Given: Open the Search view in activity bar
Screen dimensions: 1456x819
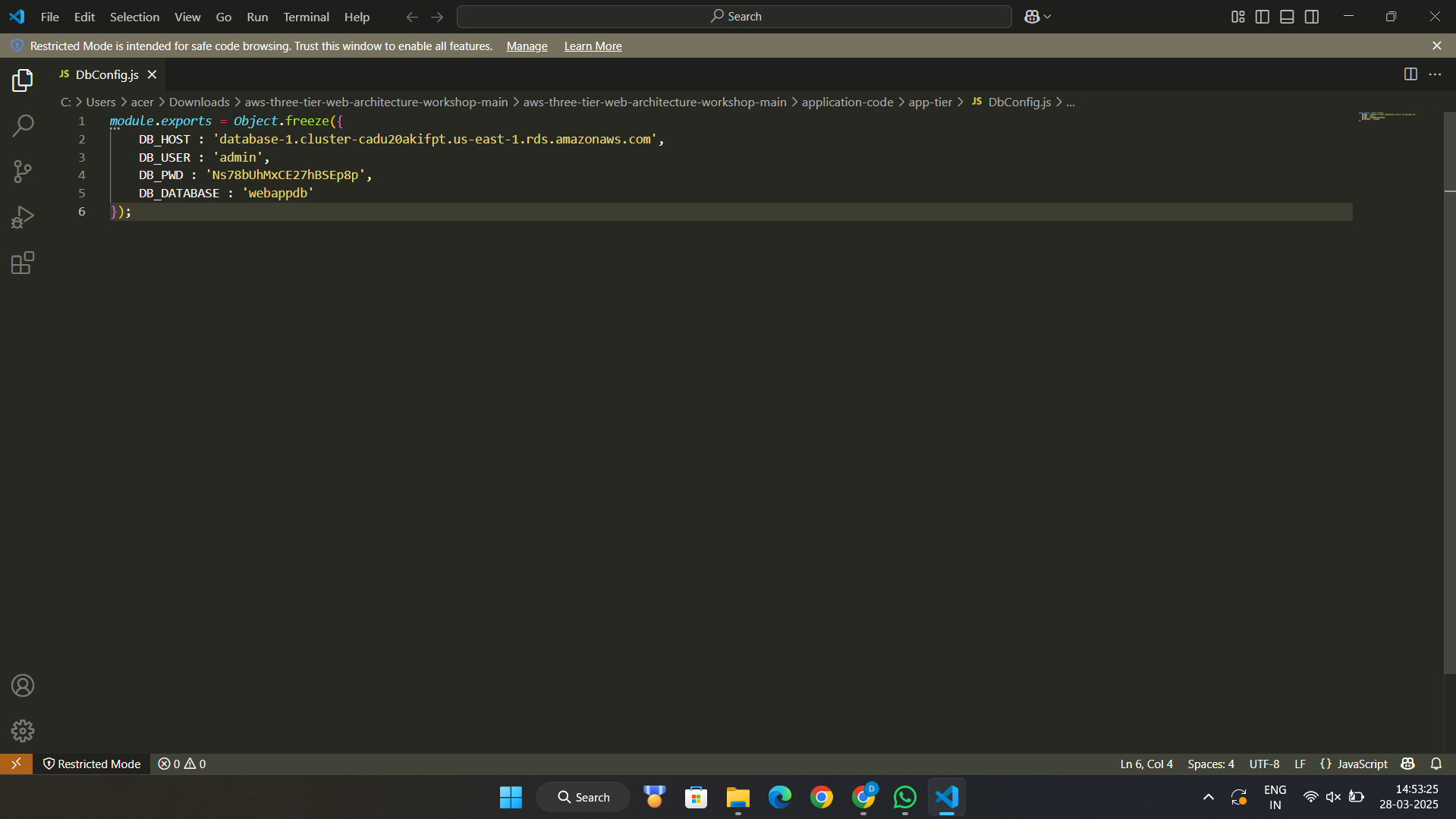Looking at the screenshot, I should pyautogui.click(x=23, y=125).
